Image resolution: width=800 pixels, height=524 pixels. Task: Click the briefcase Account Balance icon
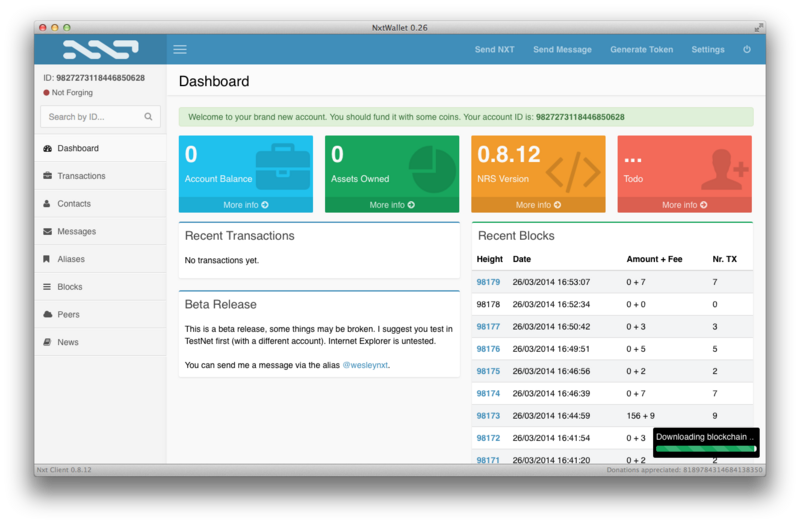click(282, 166)
